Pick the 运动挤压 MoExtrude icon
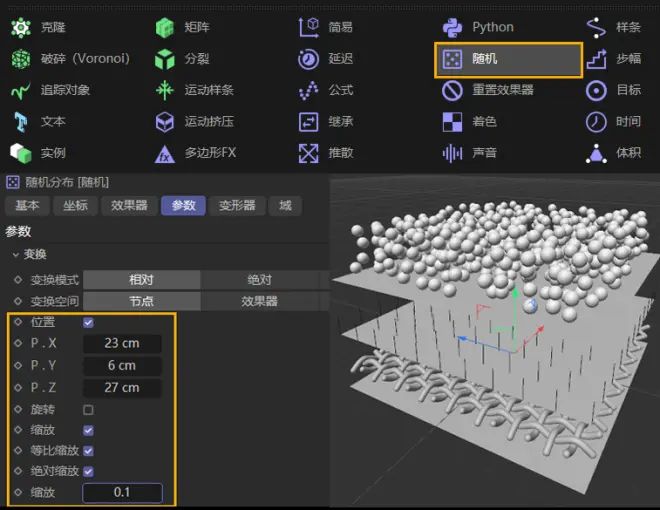Screen dimensions: 660x510 pyautogui.click(x=165, y=122)
